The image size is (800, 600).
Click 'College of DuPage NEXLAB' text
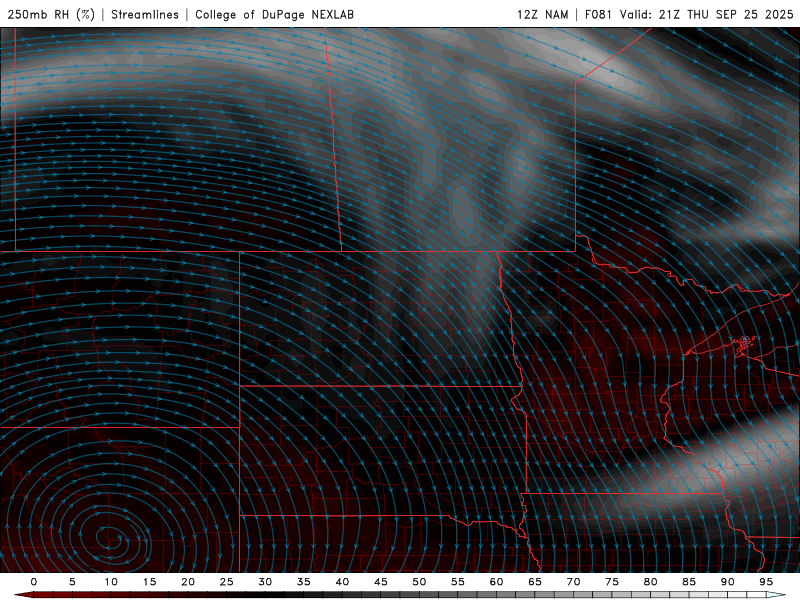274,14
